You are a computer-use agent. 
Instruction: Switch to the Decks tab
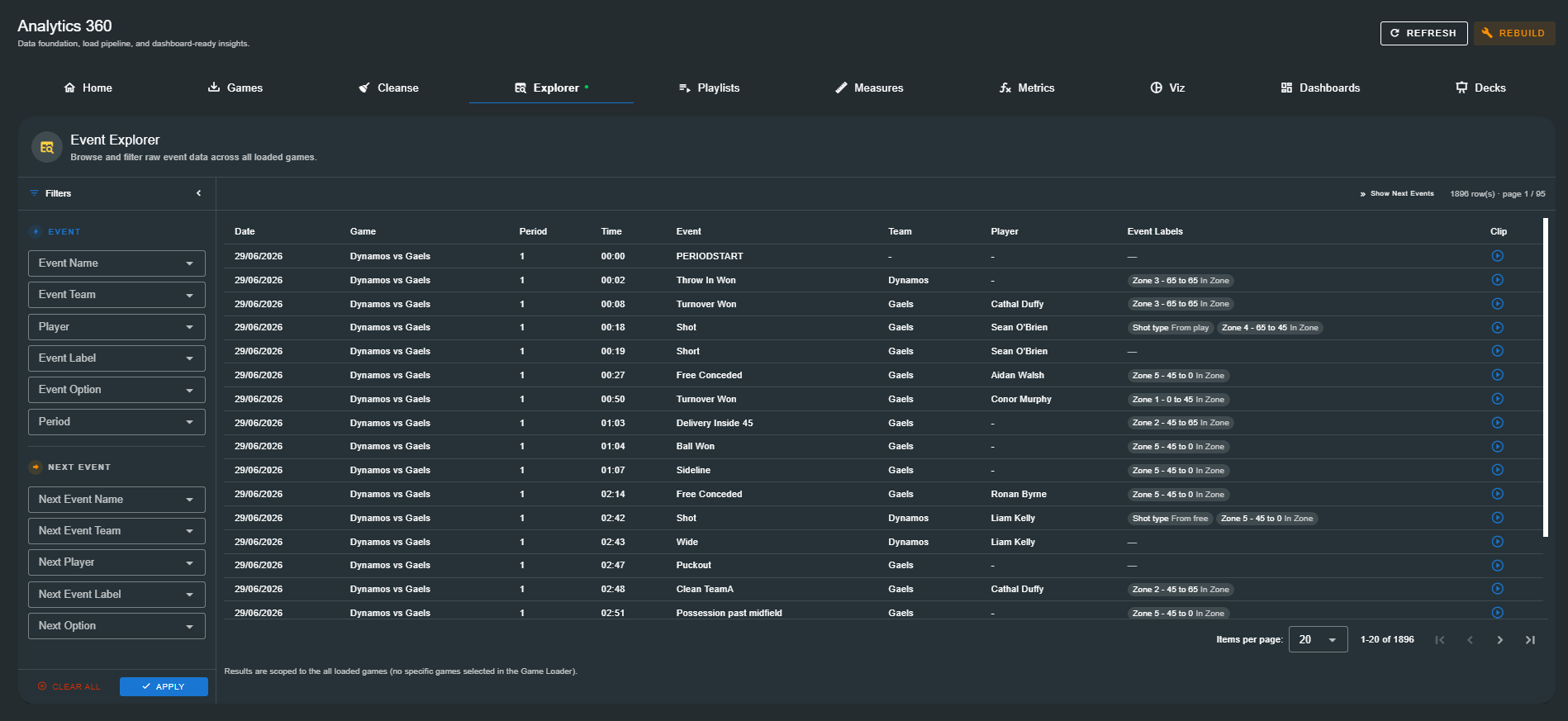1480,88
